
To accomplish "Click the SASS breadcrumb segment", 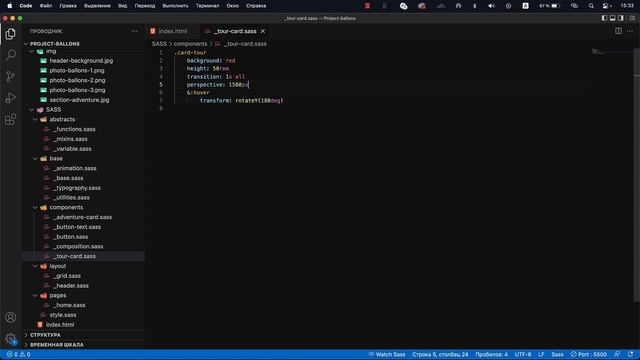I will point(159,44).
